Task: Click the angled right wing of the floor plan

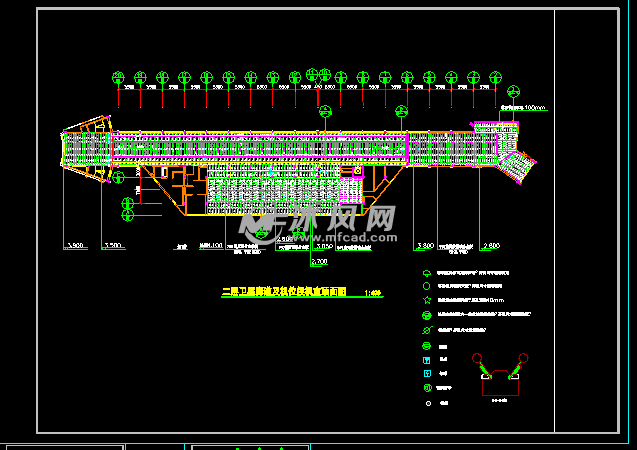Action: [x=514, y=163]
